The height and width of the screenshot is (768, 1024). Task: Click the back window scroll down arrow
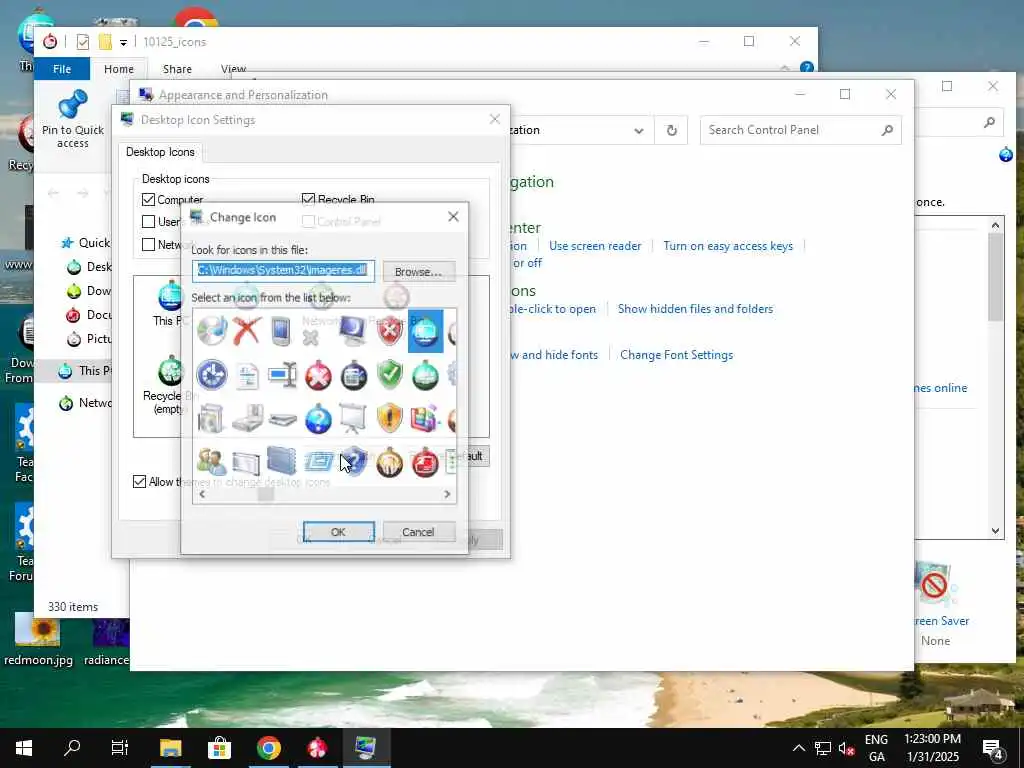(x=995, y=531)
